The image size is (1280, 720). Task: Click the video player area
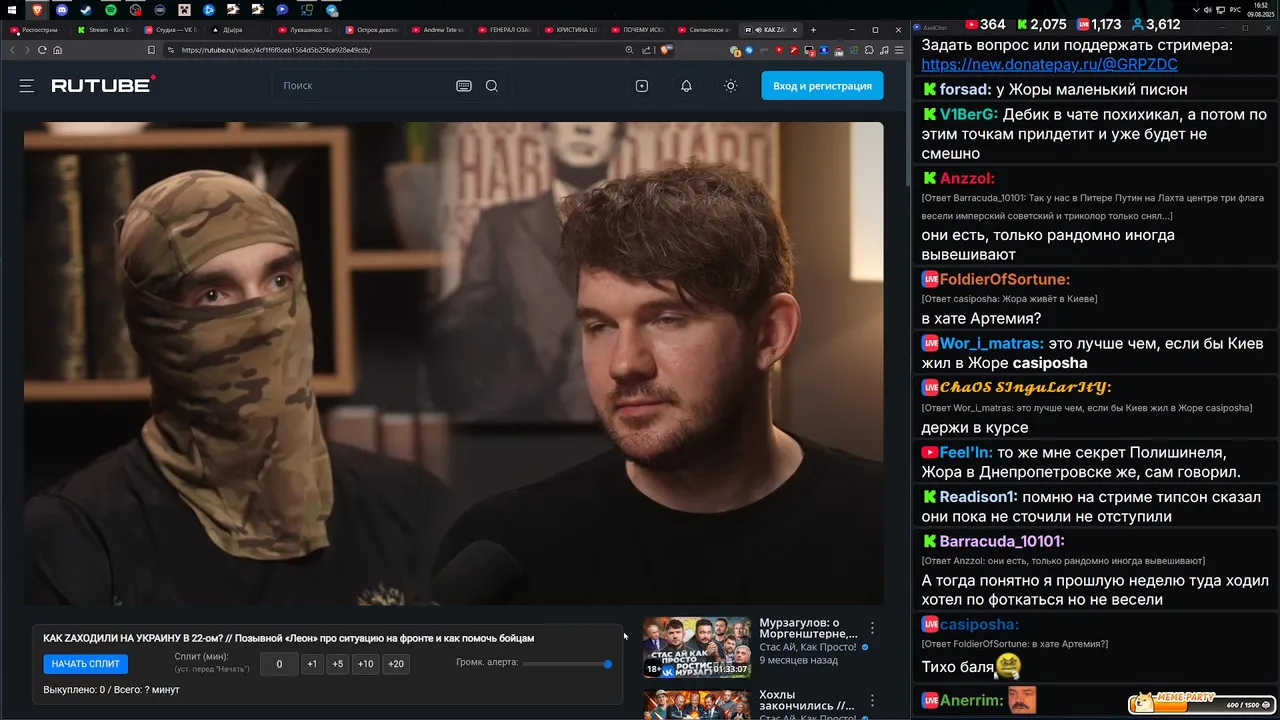(x=453, y=363)
